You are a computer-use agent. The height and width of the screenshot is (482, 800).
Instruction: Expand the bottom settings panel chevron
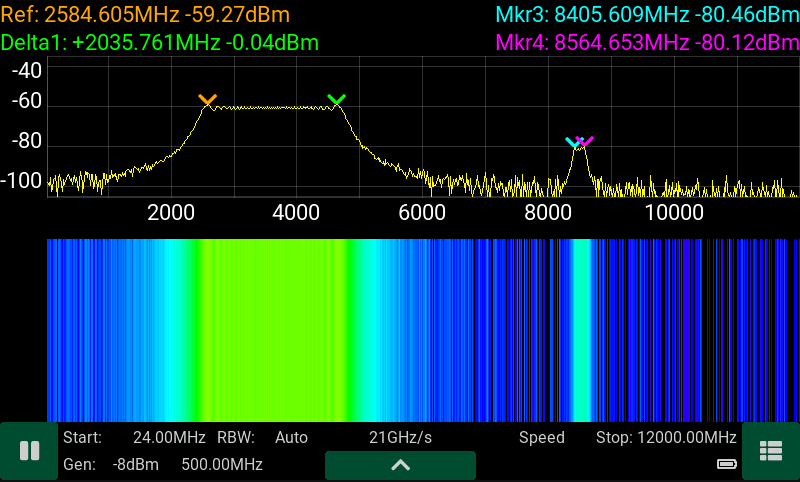pyautogui.click(x=400, y=465)
